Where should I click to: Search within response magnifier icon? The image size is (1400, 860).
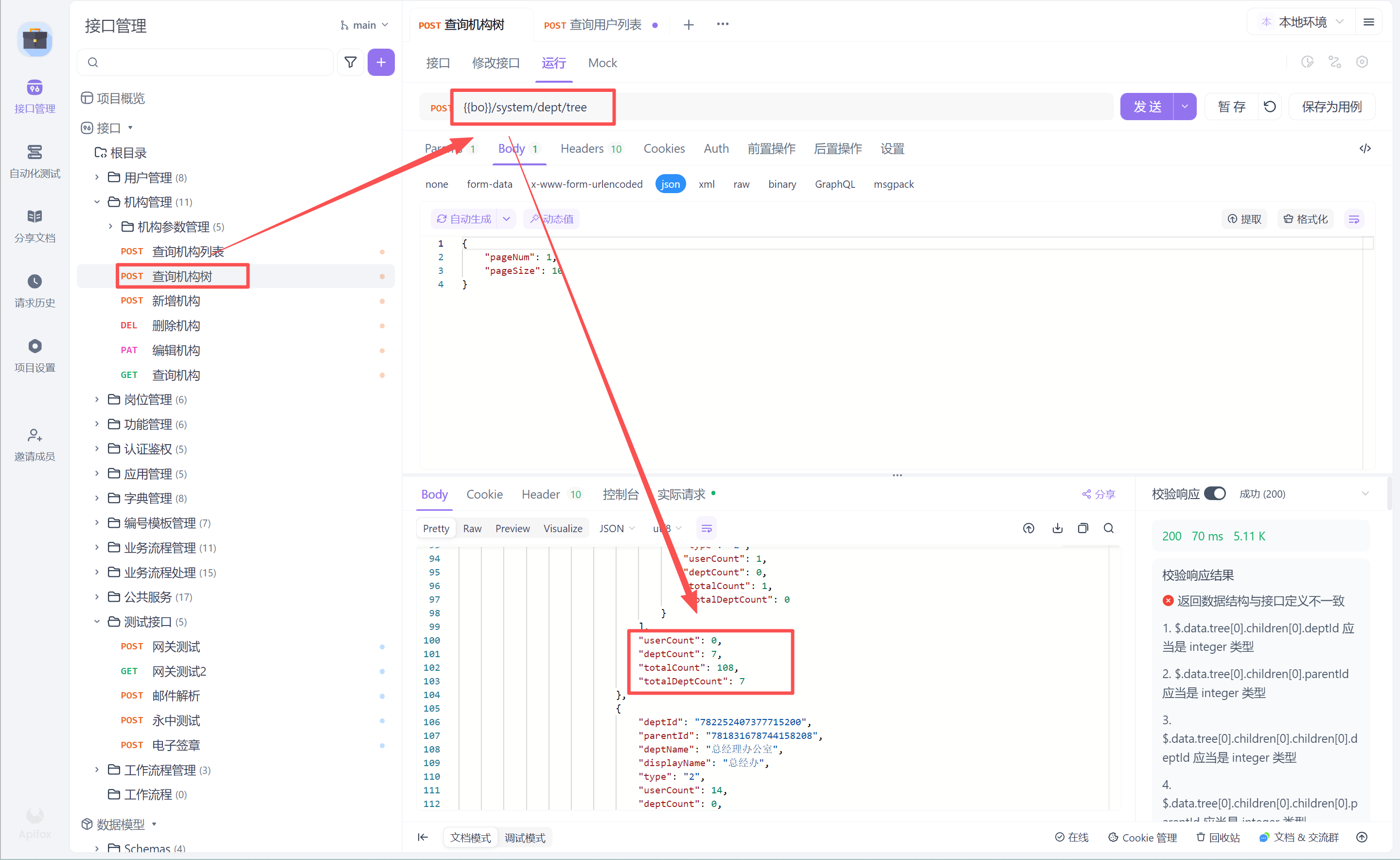[1108, 528]
